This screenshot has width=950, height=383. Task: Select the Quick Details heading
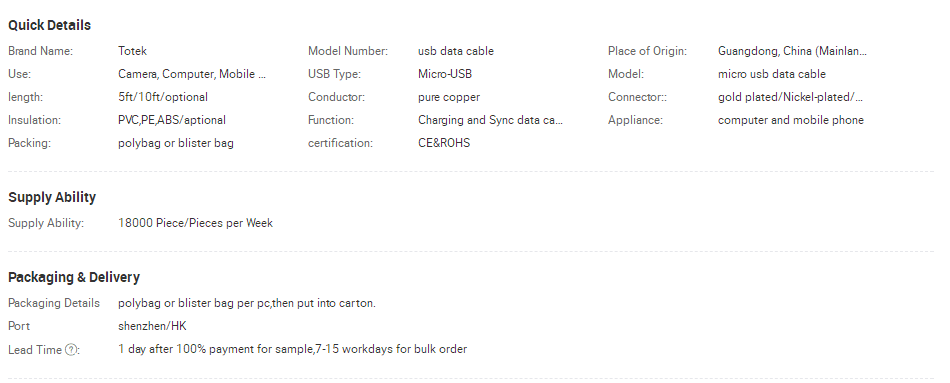[50, 25]
